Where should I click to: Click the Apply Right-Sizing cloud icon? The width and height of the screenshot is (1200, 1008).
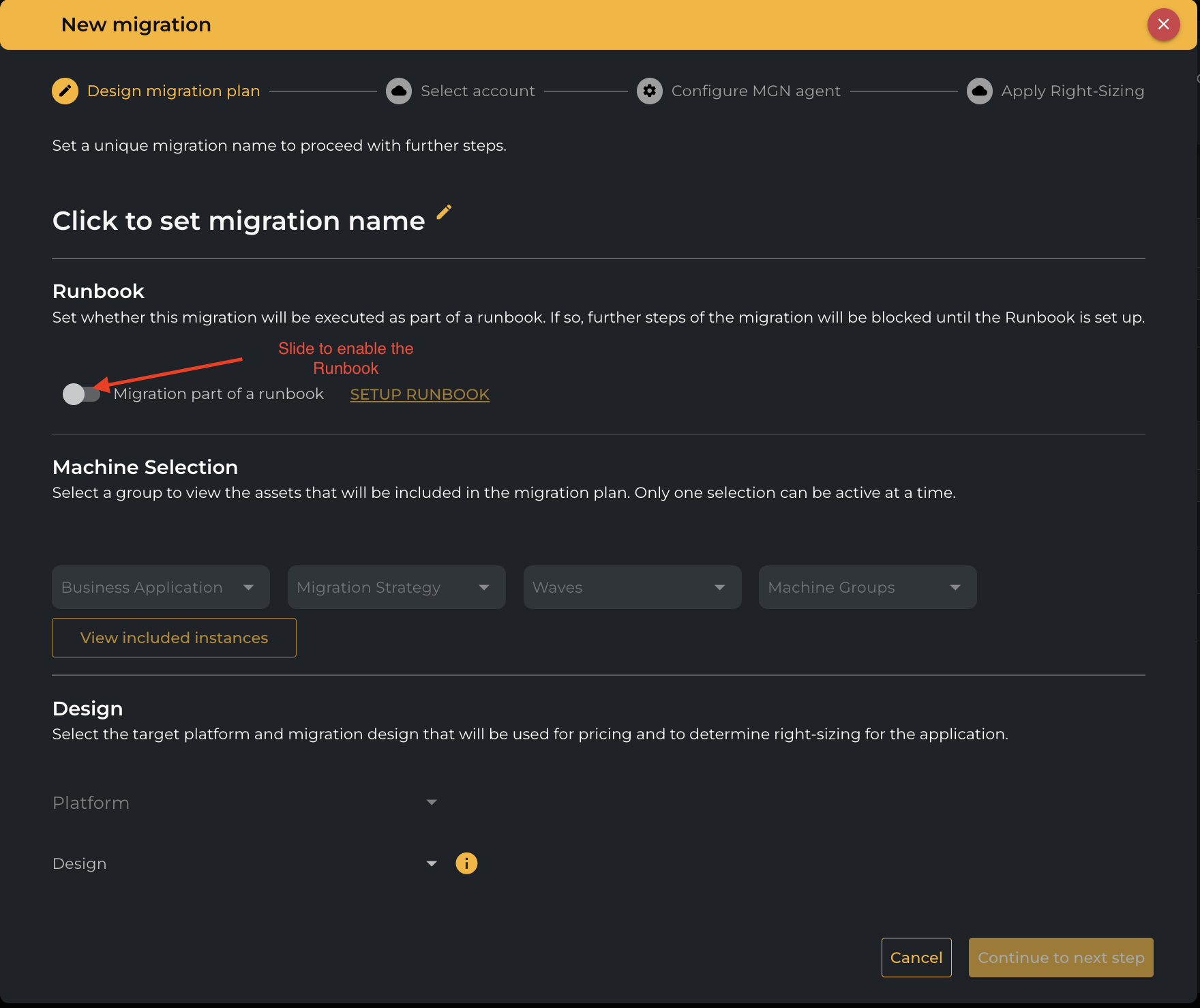[980, 91]
